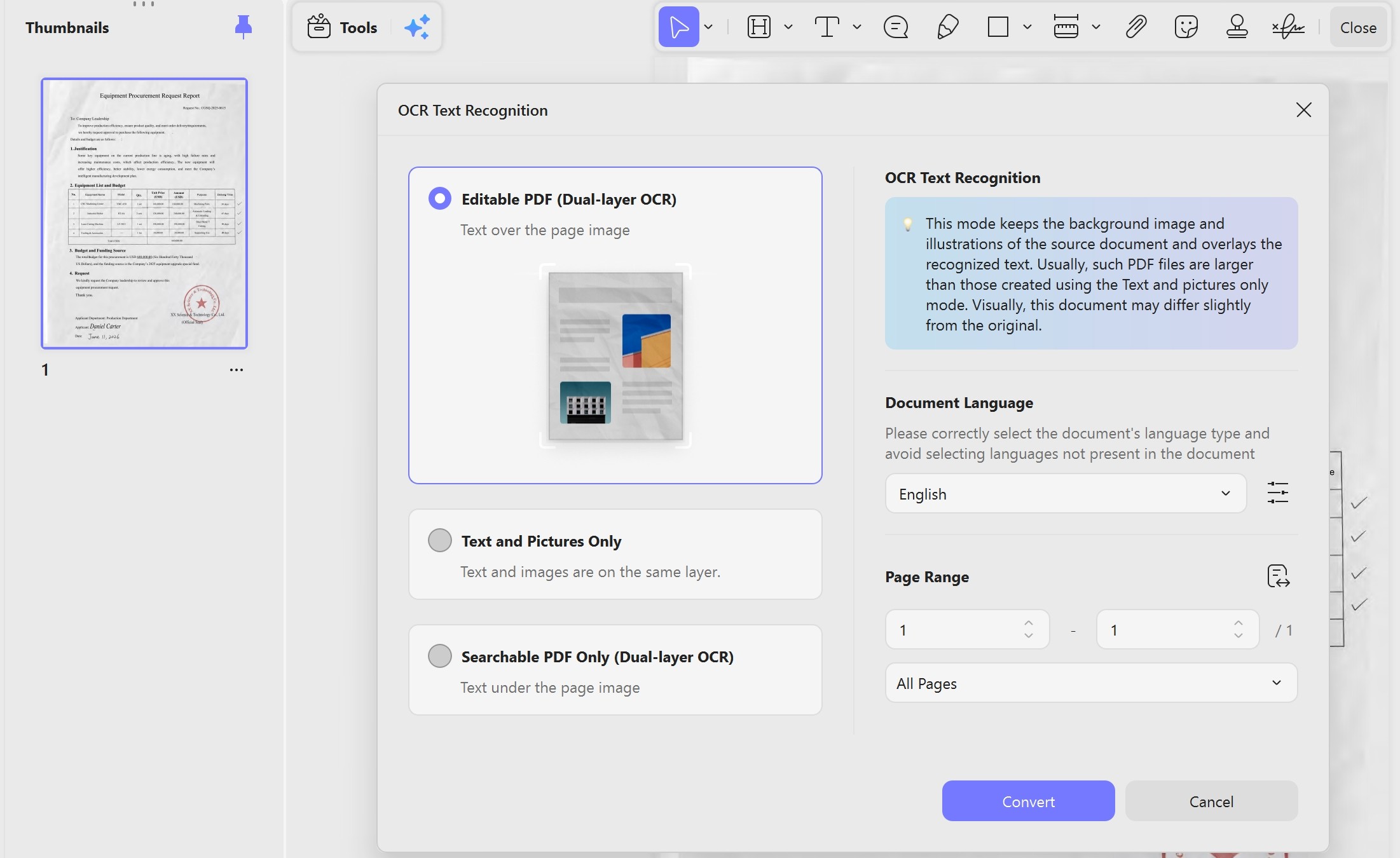
Task: Expand the measurement tool dropdown arrow
Action: pos(1096,27)
